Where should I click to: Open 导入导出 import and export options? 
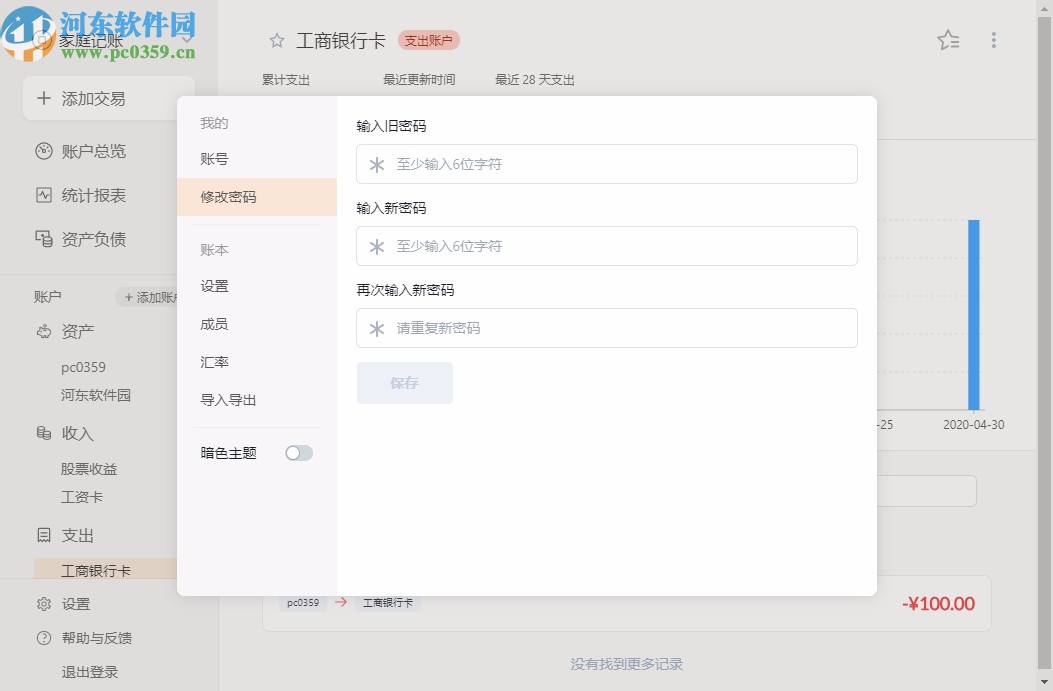[226, 400]
